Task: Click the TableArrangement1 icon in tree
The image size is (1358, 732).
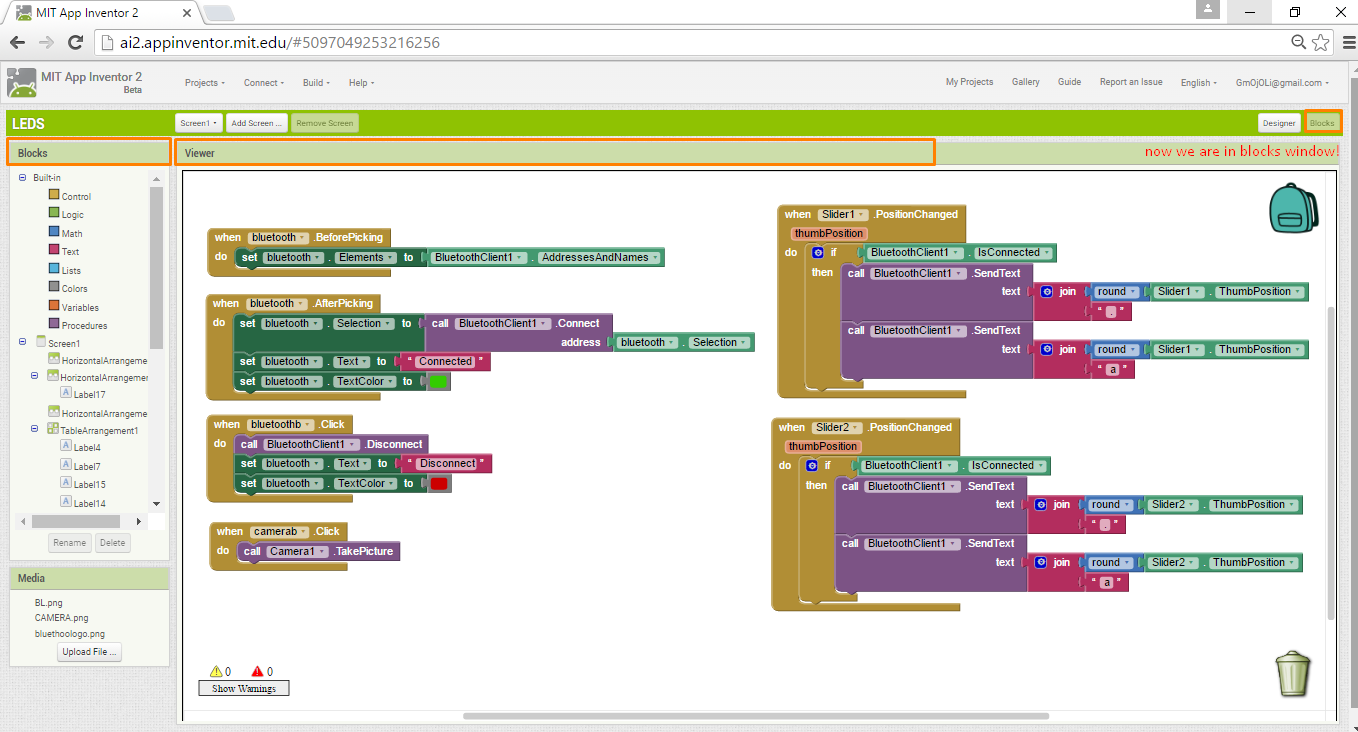Action: click(52, 429)
